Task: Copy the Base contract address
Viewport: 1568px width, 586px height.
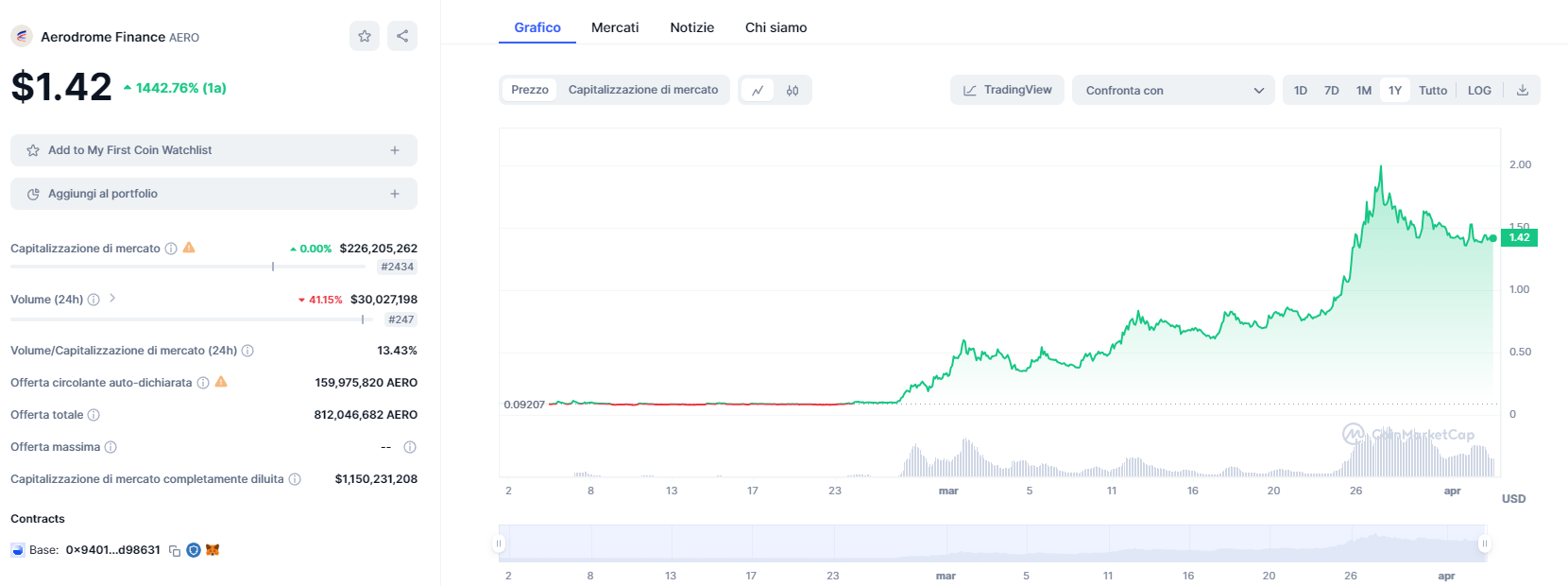Action: [175, 550]
